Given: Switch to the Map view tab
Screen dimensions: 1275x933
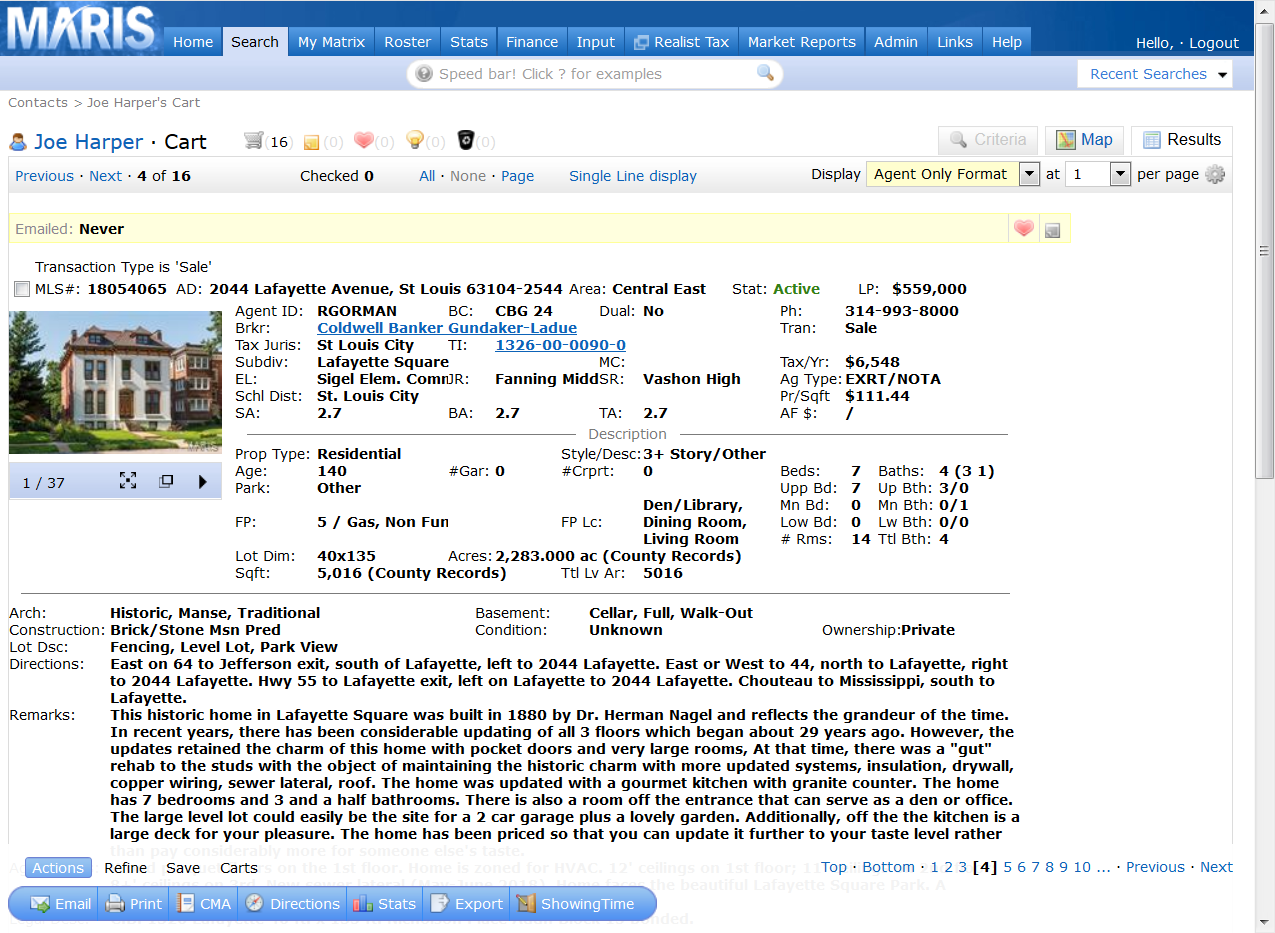Looking at the screenshot, I should 1084,140.
